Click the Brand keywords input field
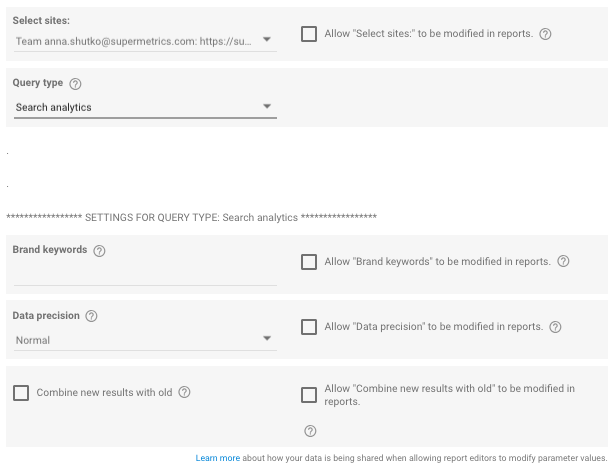This screenshot has width=615, height=472. point(145,275)
